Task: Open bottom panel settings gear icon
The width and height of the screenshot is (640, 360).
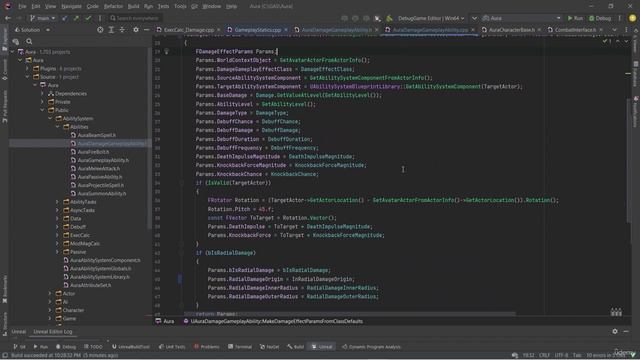Action: pyautogui.click(x=615, y=332)
